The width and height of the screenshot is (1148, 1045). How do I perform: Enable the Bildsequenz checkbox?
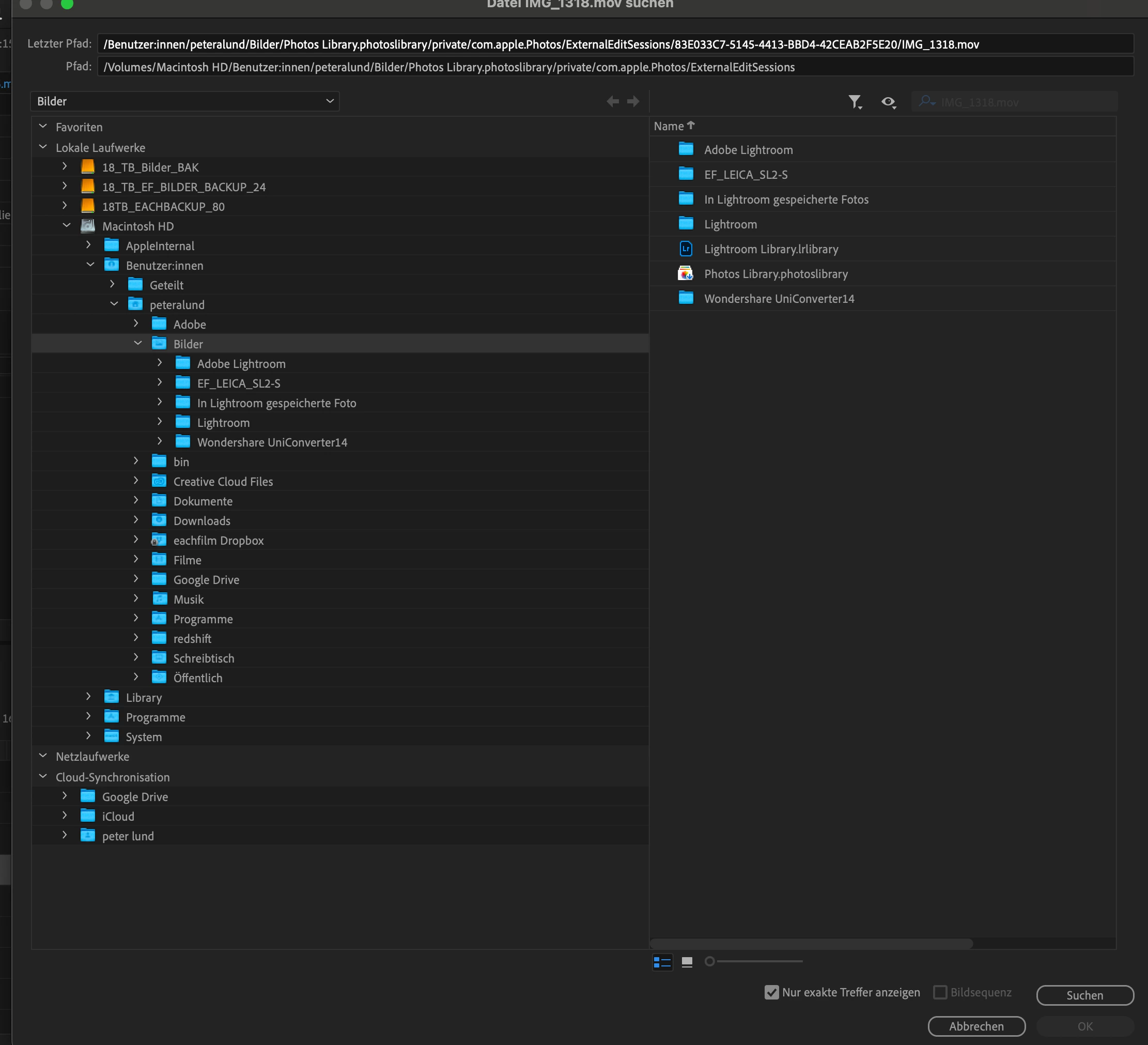pyautogui.click(x=940, y=993)
